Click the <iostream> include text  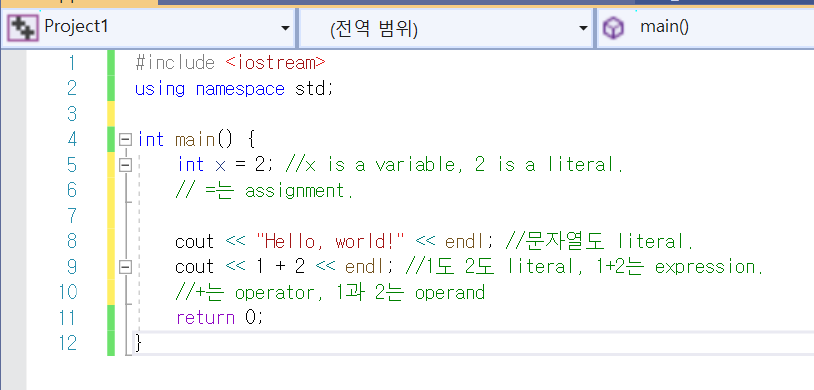point(276,63)
